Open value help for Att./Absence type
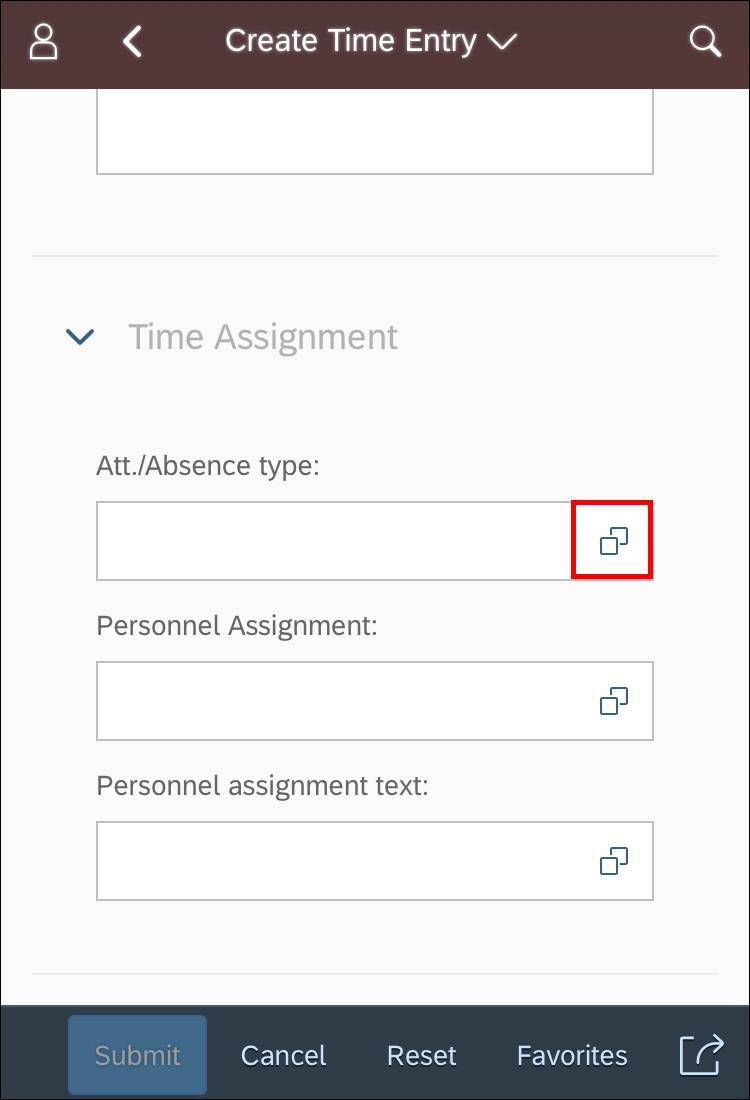Image resolution: width=750 pixels, height=1100 pixels. [x=612, y=540]
